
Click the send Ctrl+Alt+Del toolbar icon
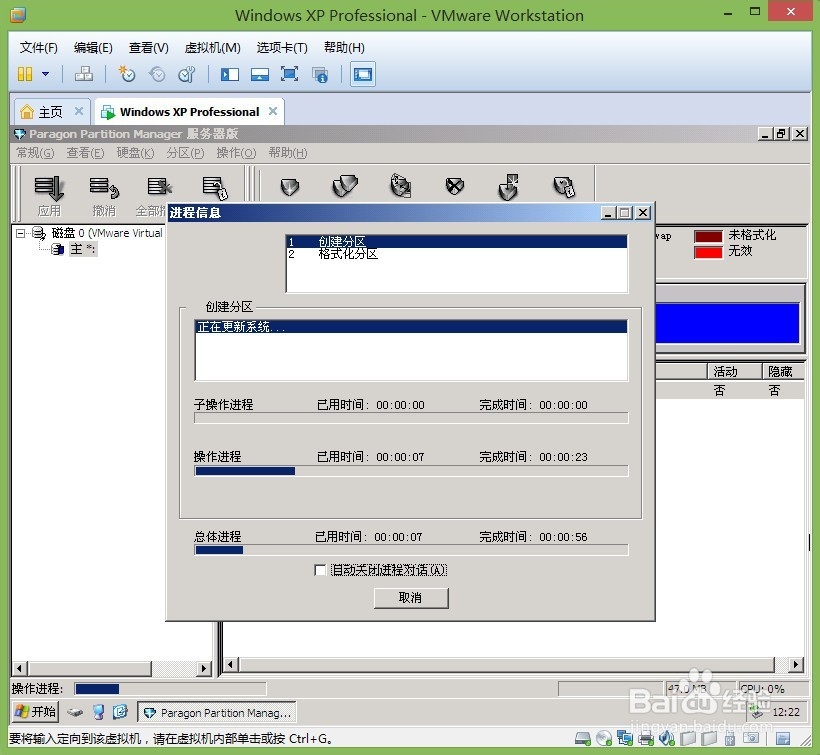pyautogui.click(x=84, y=74)
